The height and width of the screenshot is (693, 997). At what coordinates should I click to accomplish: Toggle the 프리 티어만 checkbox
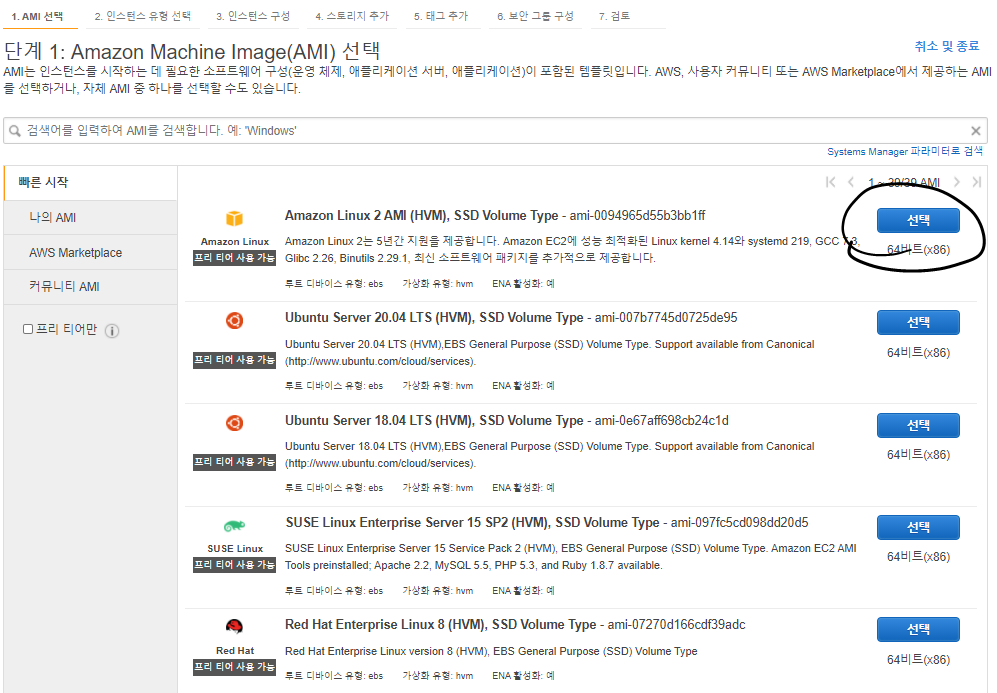pyautogui.click(x=28, y=329)
